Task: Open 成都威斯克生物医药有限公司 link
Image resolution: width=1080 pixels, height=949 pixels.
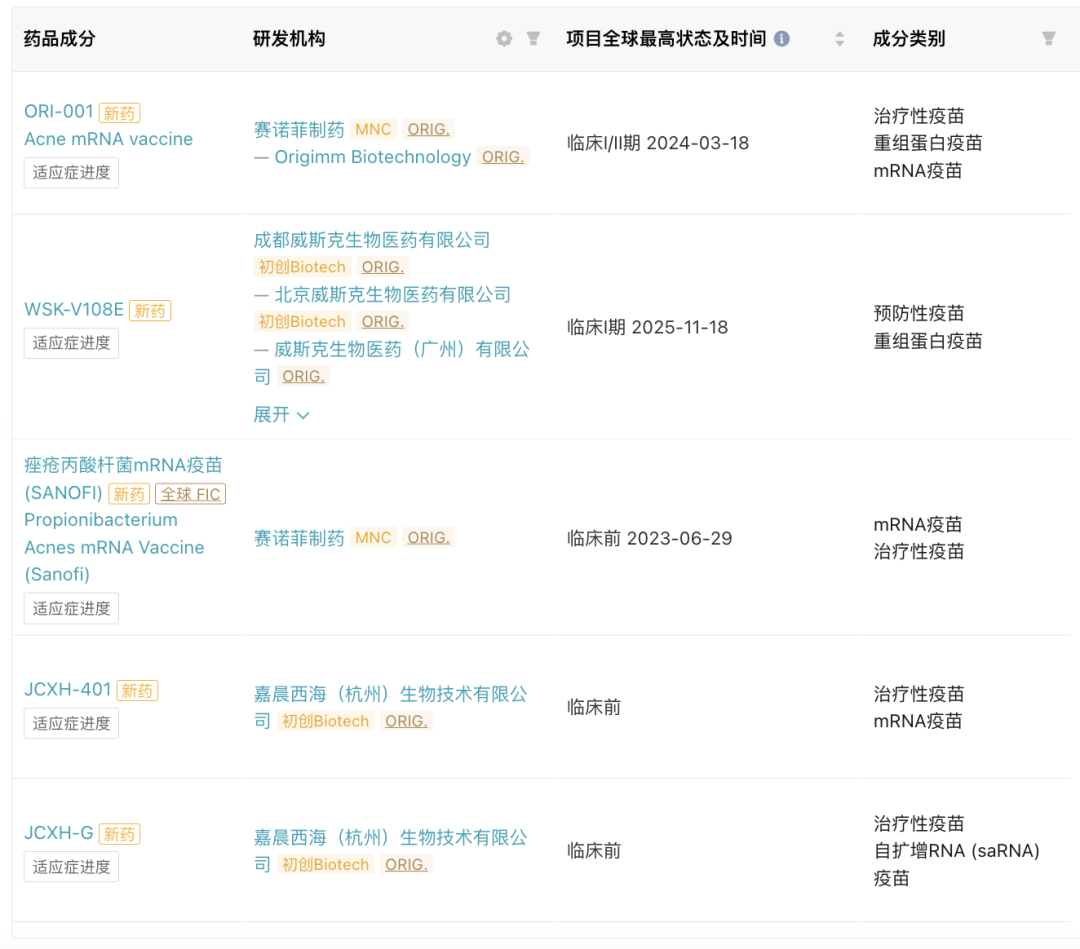Action: coord(372,240)
